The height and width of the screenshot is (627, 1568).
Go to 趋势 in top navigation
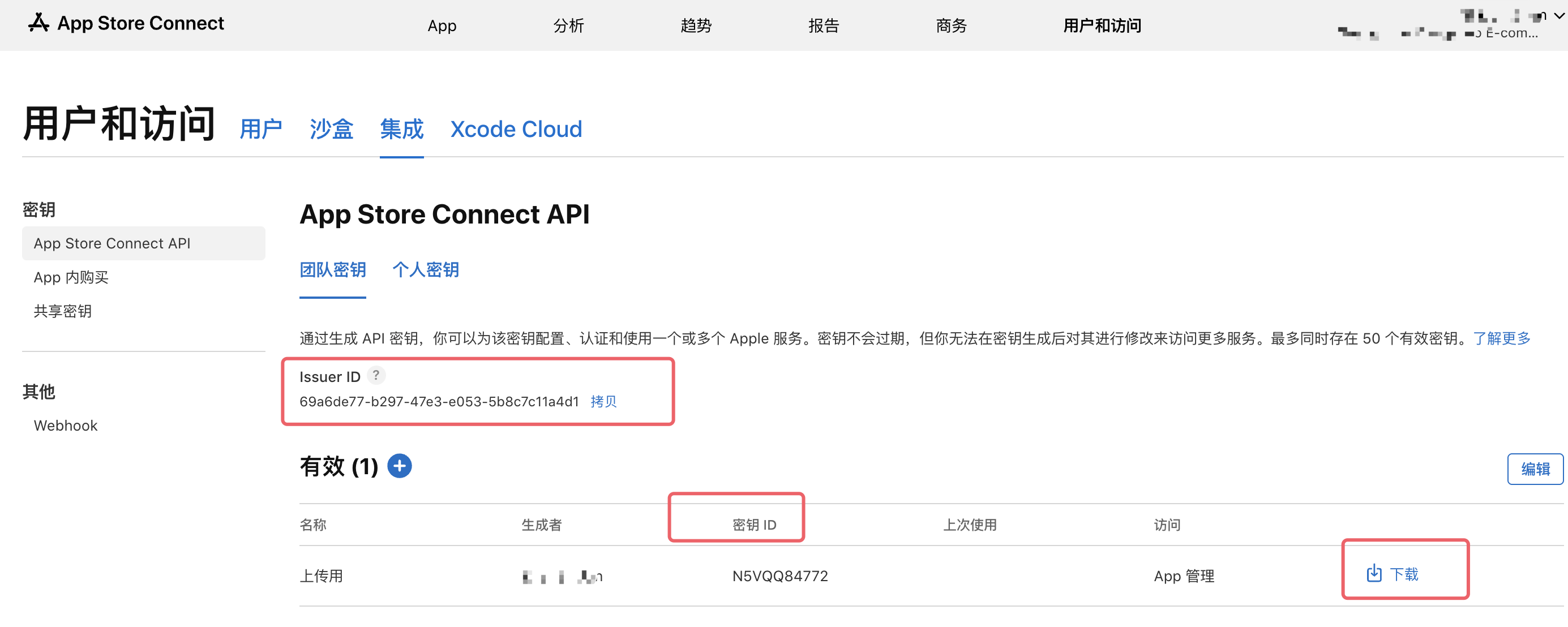696,25
